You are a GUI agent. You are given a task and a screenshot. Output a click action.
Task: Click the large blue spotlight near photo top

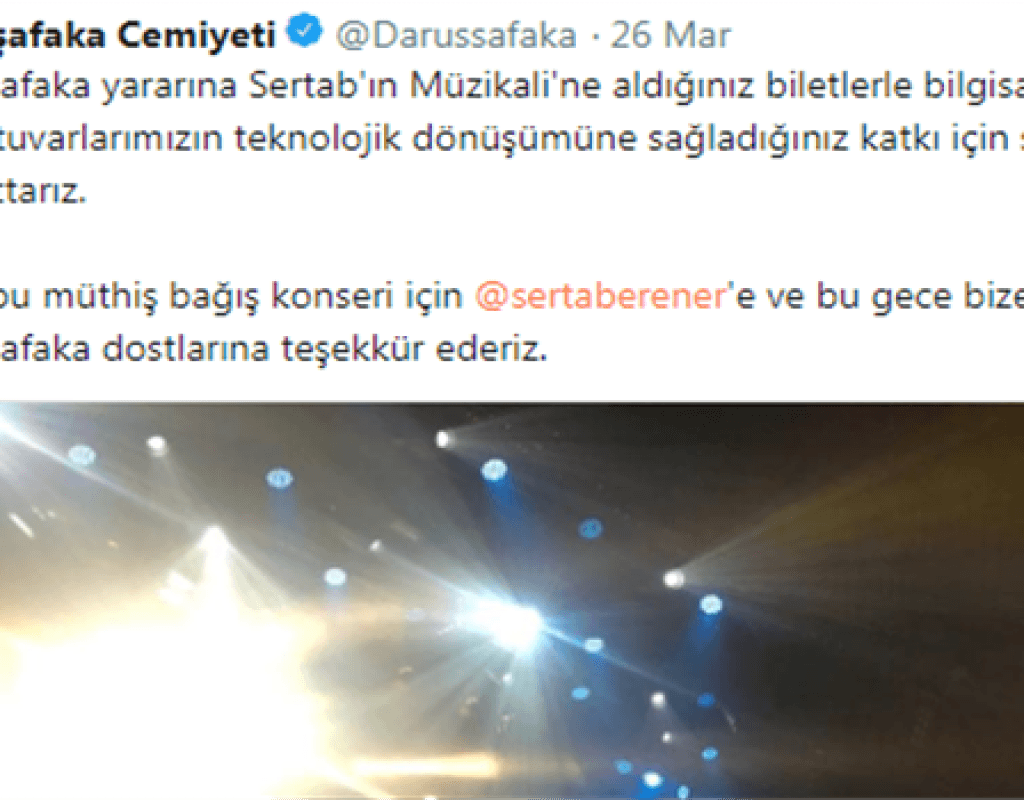(494, 470)
